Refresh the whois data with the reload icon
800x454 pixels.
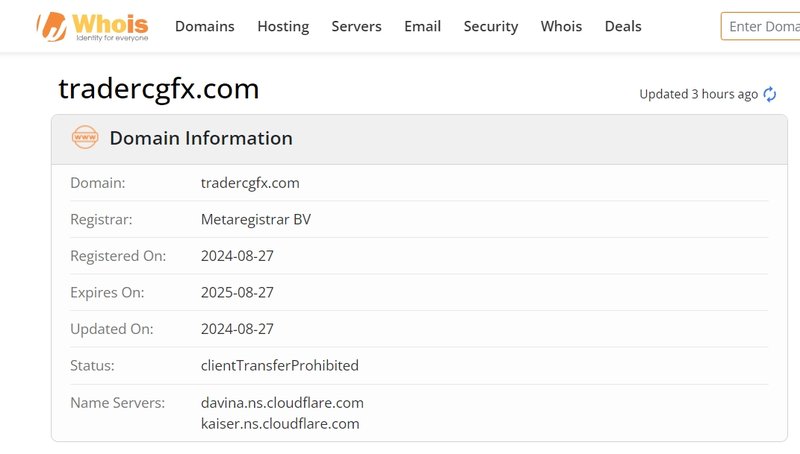point(770,94)
